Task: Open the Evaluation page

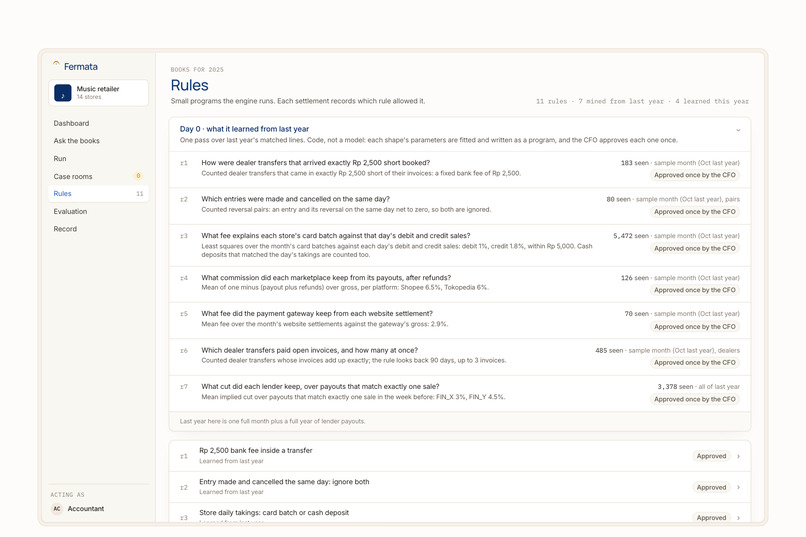Action: pos(99,211)
